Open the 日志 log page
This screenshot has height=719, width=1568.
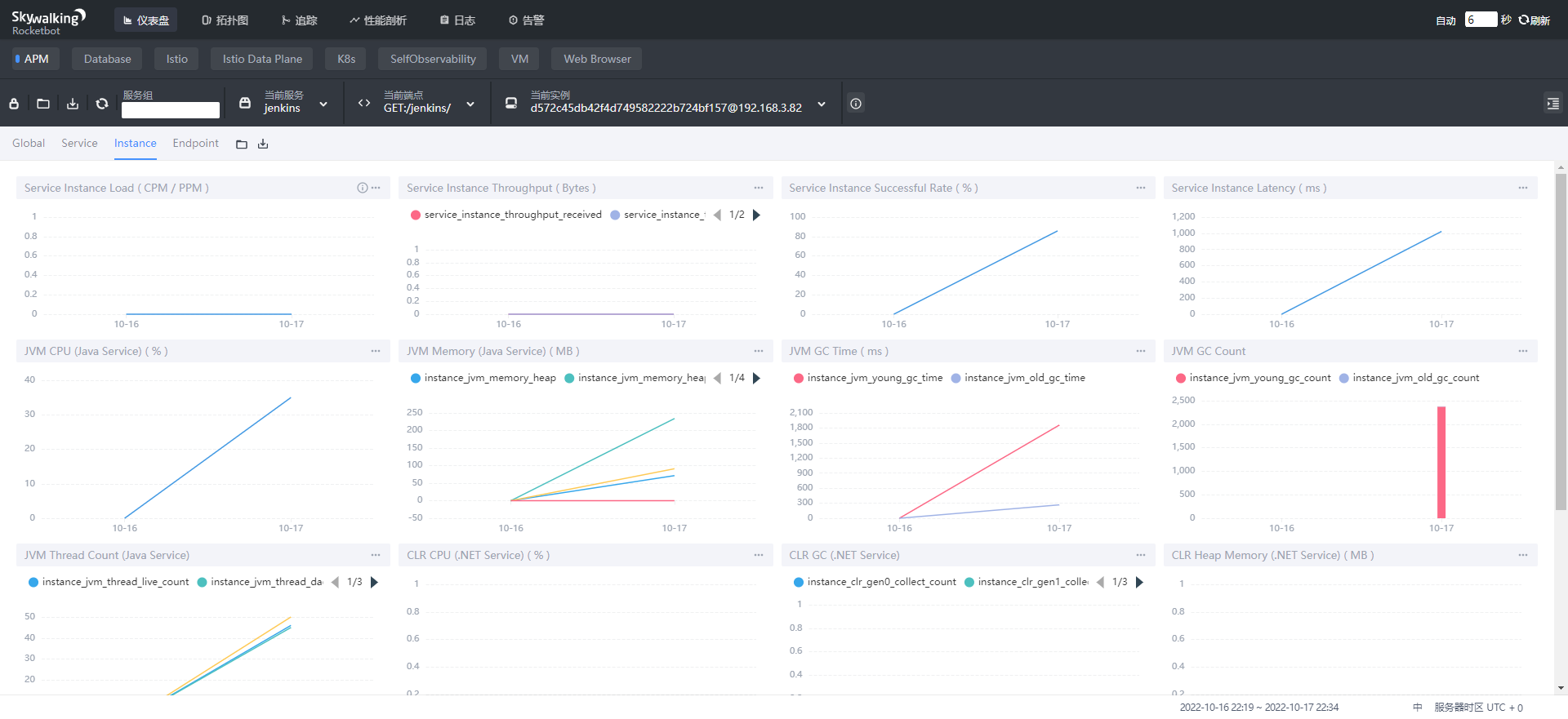tap(457, 20)
